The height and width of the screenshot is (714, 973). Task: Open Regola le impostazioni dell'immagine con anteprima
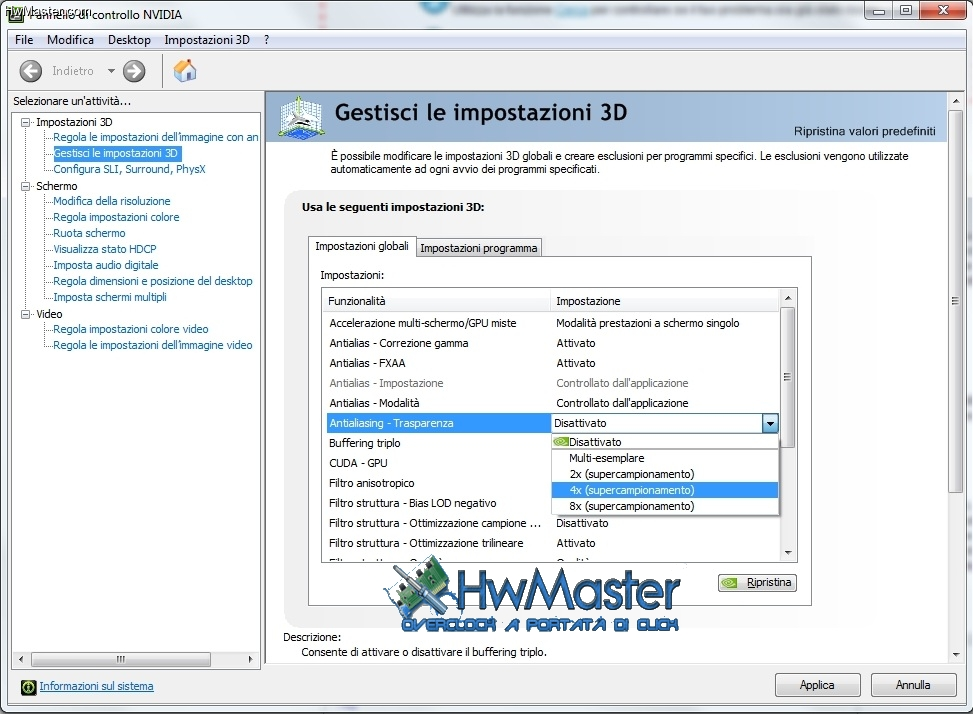click(156, 137)
